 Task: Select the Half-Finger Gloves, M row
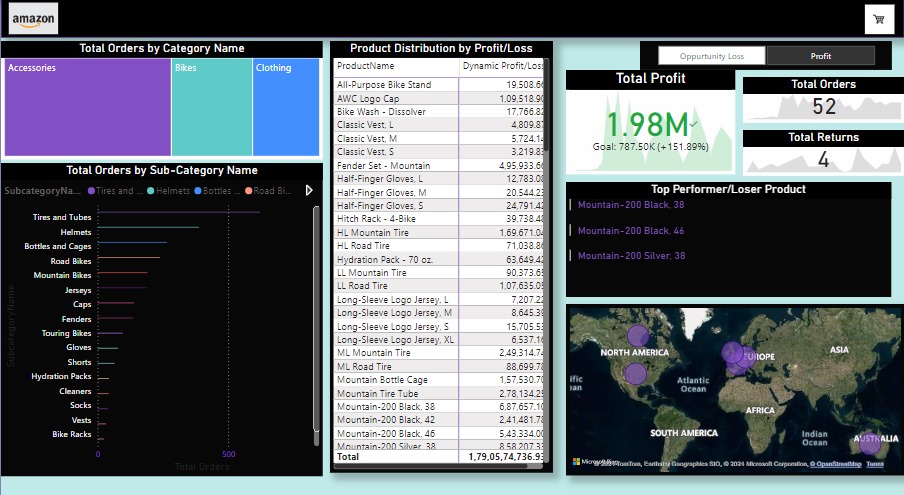coord(439,192)
